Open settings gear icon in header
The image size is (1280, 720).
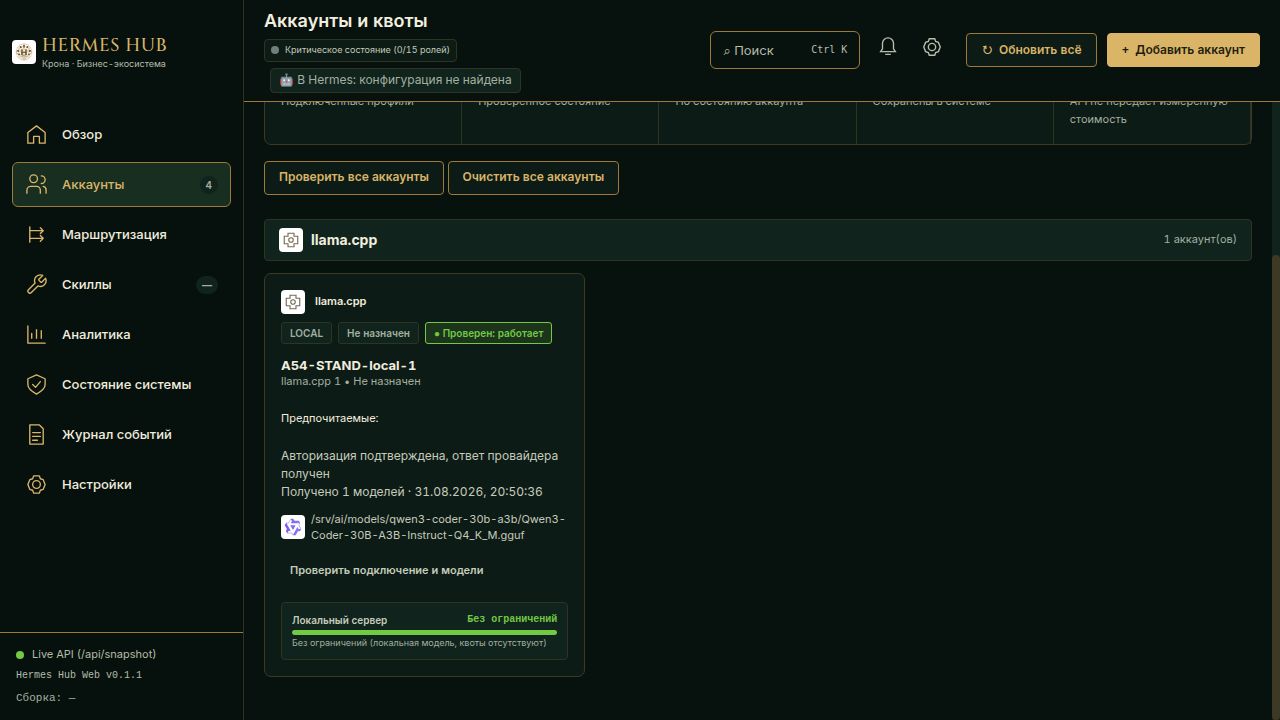[x=932, y=47]
